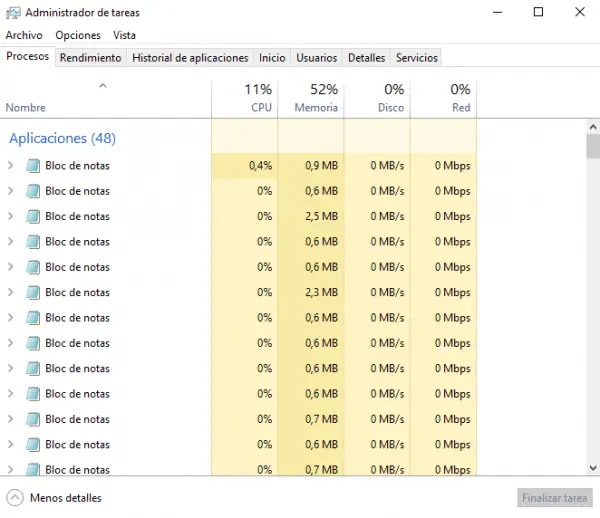Expand the Bloc de notas row using 0,9 MB
The image size is (600, 518).
click(x=11, y=165)
